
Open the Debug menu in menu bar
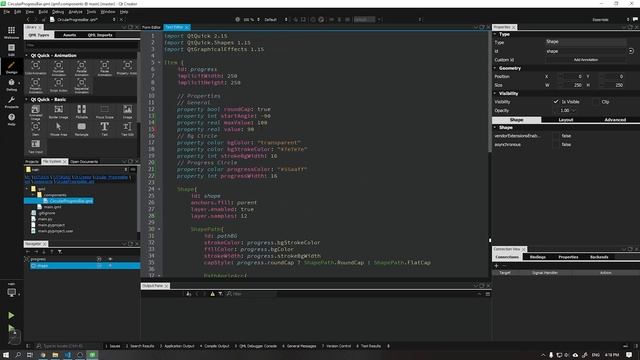coord(58,12)
